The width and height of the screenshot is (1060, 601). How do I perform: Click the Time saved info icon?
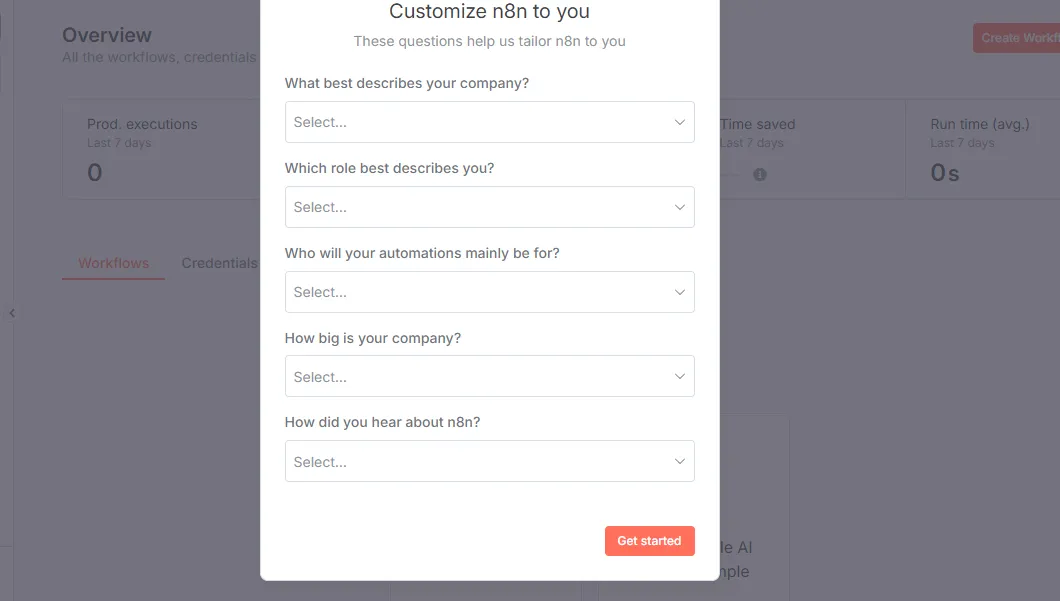click(x=760, y=174)
